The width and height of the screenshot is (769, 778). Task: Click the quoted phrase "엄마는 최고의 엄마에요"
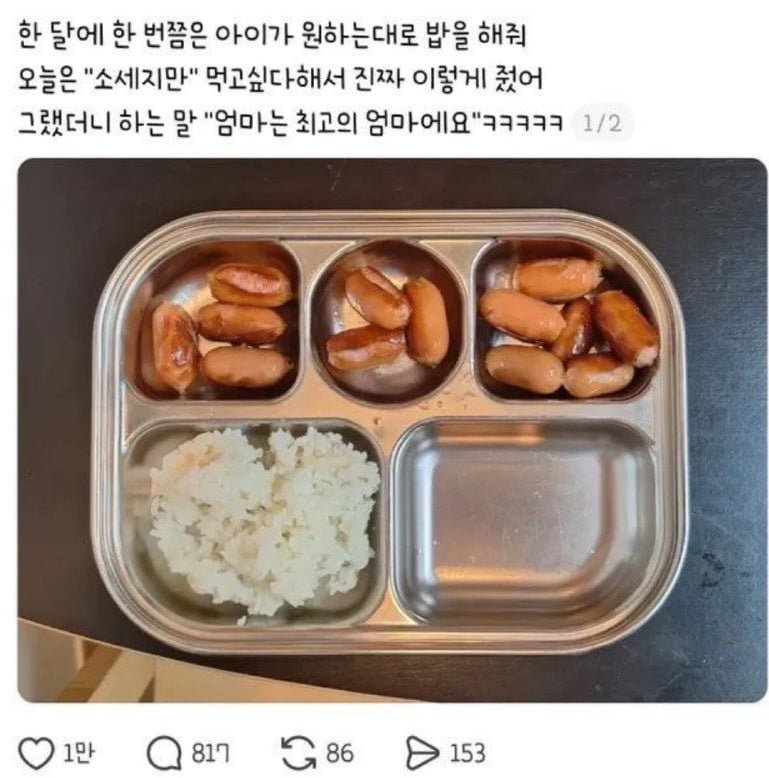344,123
